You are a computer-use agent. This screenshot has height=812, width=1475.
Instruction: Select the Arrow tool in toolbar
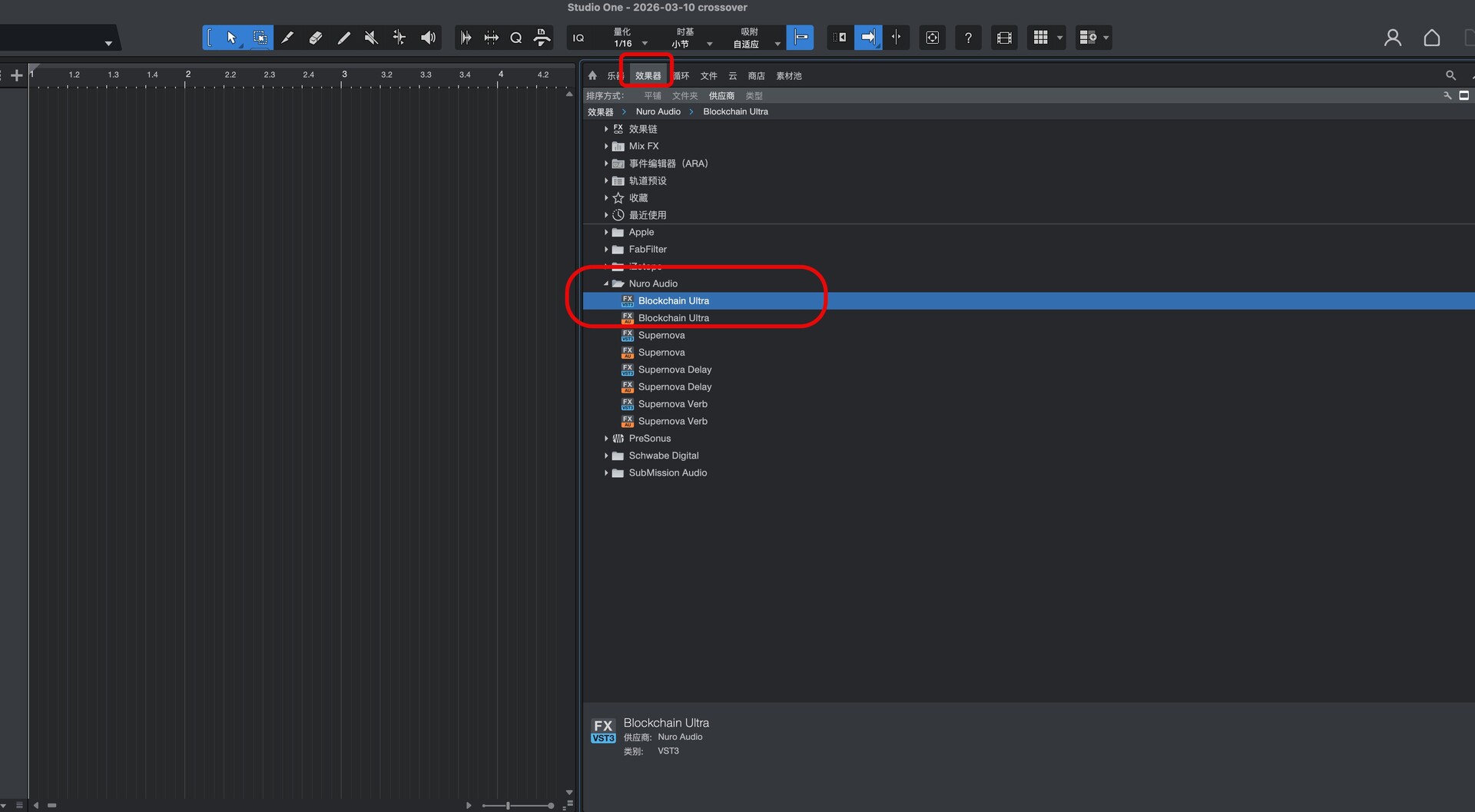click(231, 38)
